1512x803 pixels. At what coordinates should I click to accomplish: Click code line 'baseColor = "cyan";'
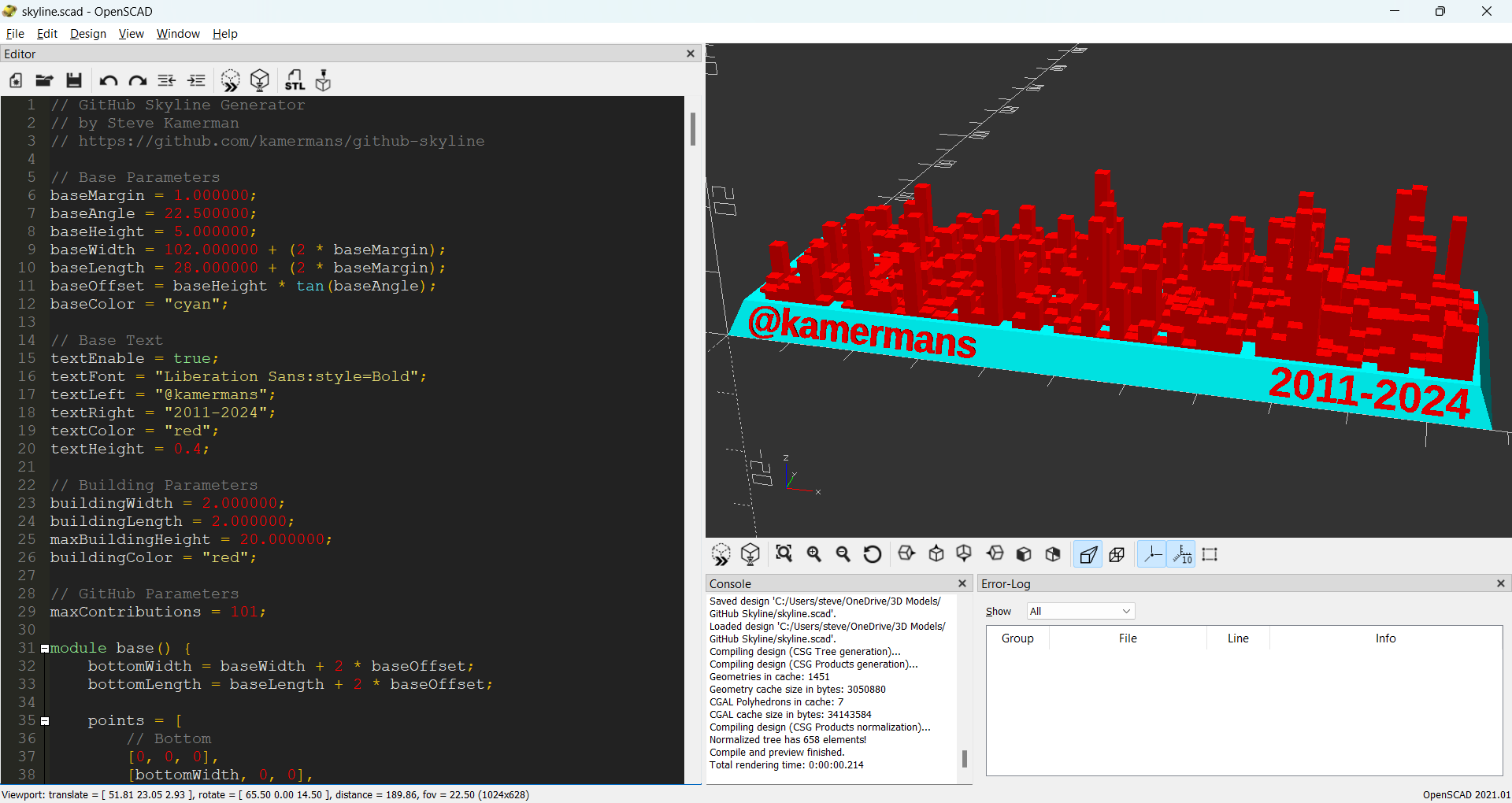pyautogui.click(x=139, y=305)
